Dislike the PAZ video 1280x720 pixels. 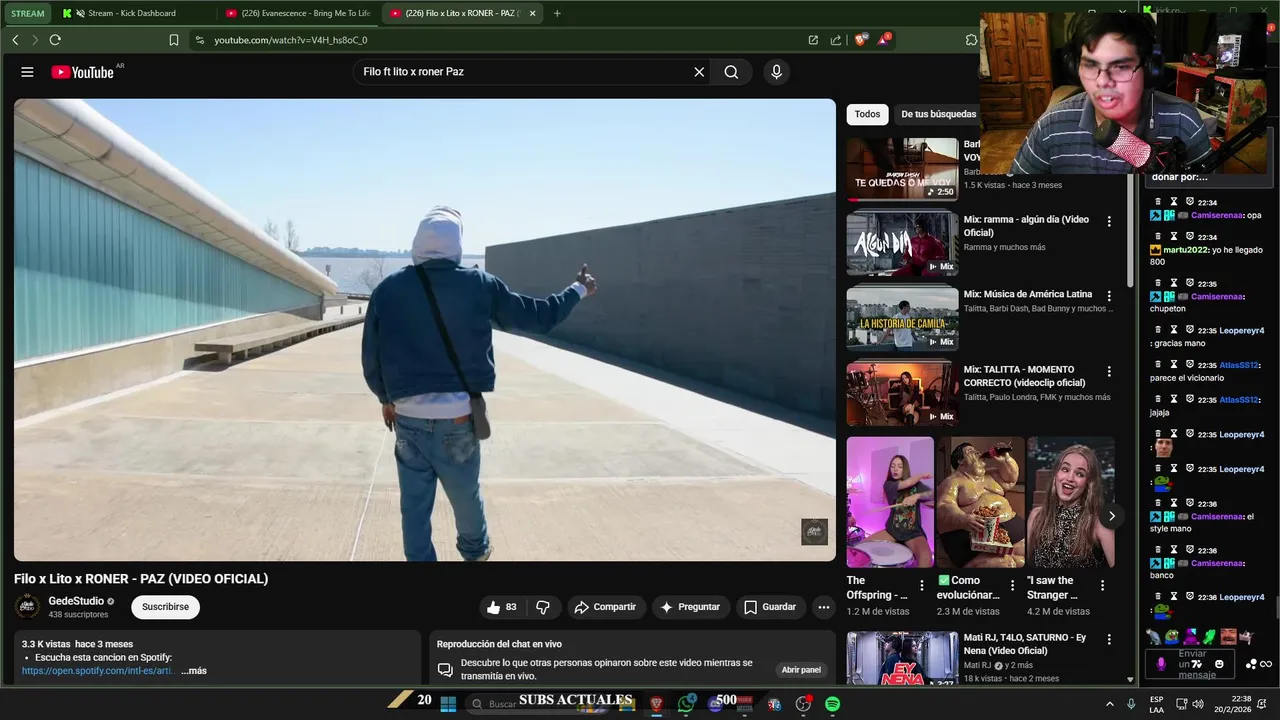543,607
